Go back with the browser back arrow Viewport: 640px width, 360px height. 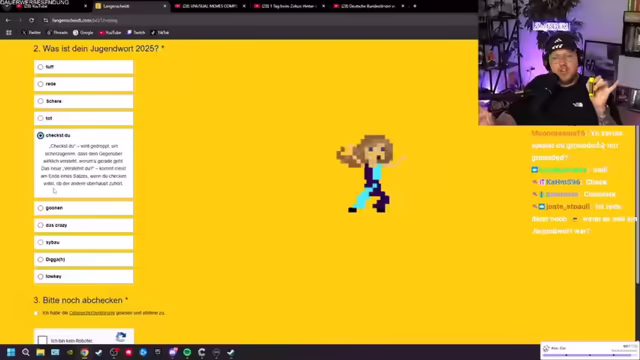coord(8,20)
